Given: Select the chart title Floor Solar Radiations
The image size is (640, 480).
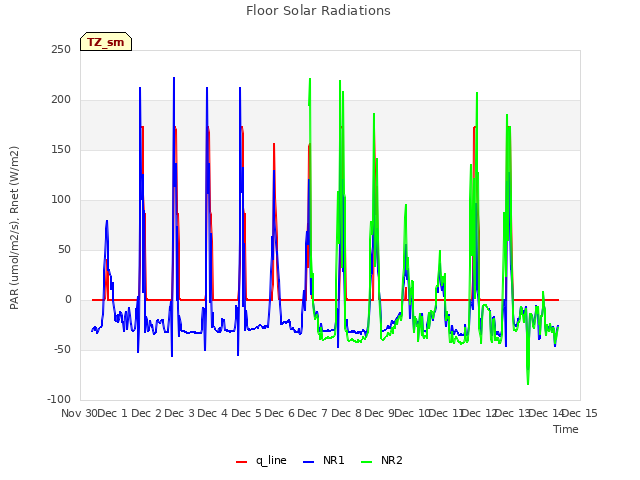Looking at the screenshot, I should (x=318, y=11).
